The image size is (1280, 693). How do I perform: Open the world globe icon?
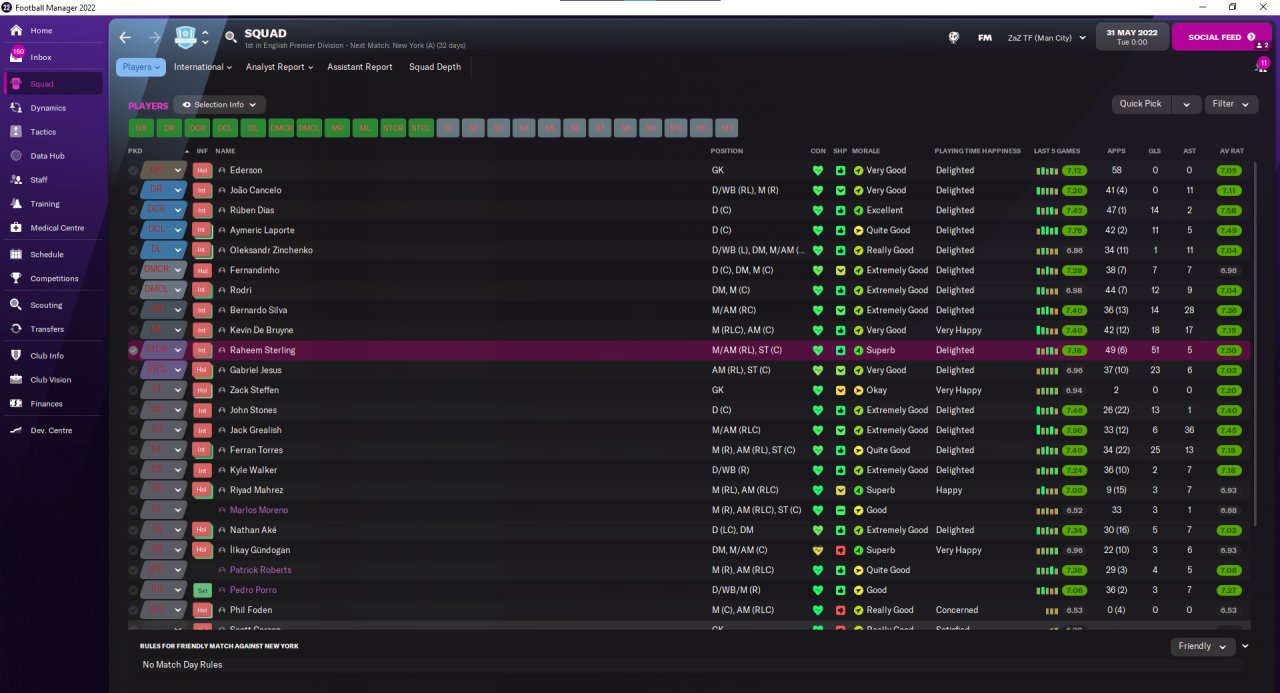tap(954, 37)
